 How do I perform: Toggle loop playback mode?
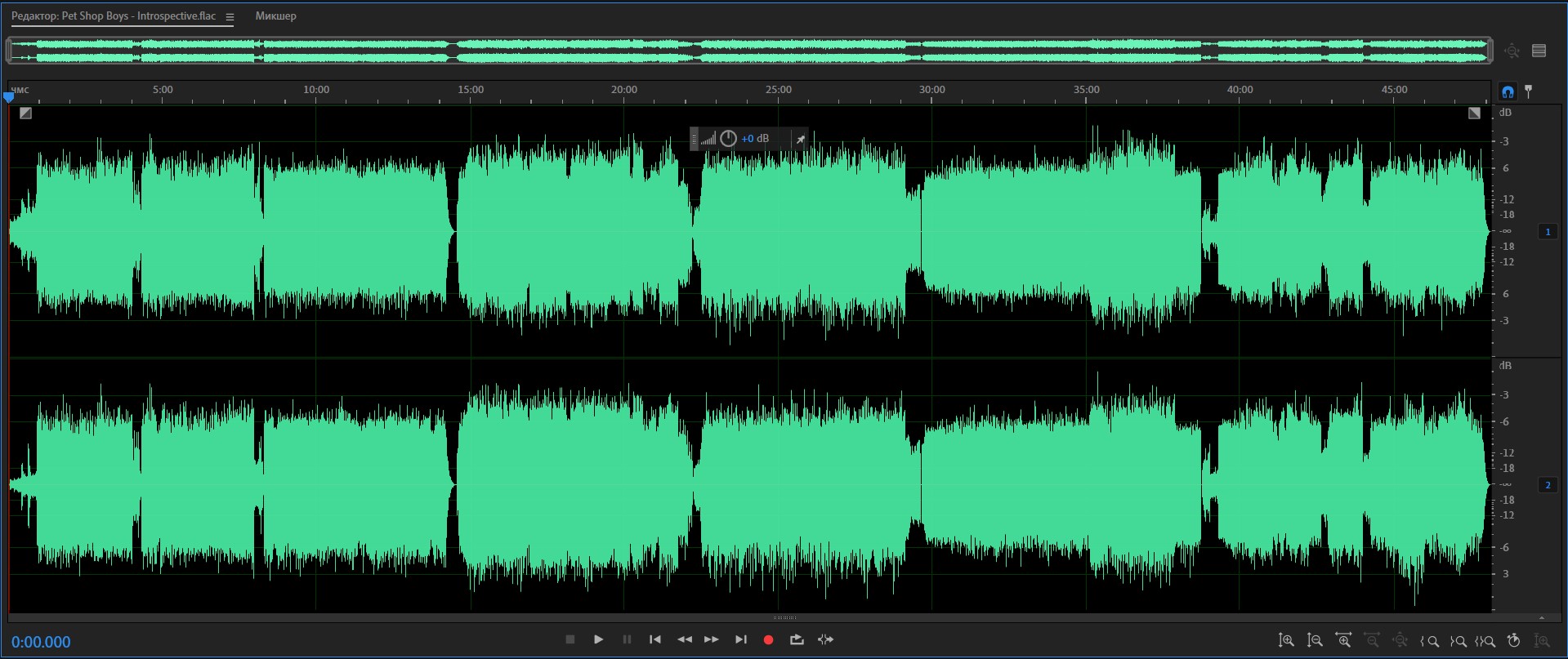tap(797, 639)
